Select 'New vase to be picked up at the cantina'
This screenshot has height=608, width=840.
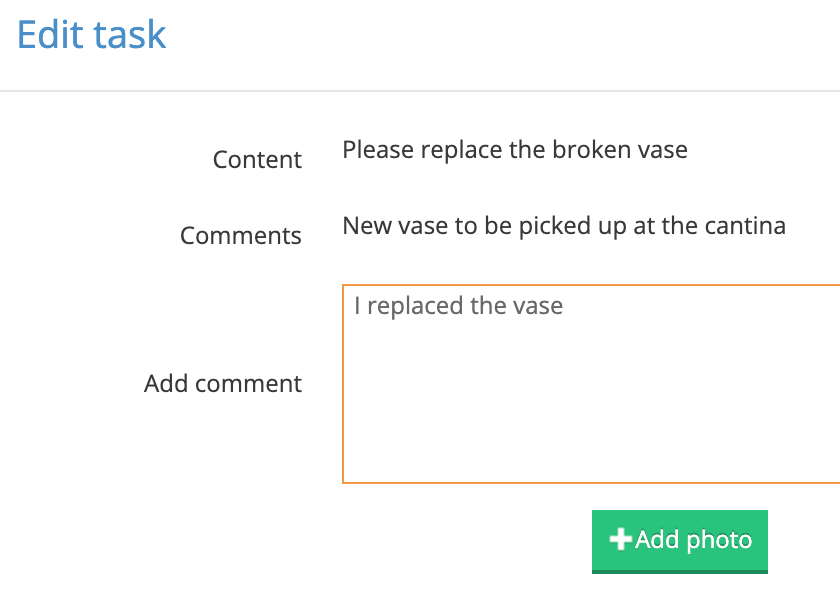(563, 225)
